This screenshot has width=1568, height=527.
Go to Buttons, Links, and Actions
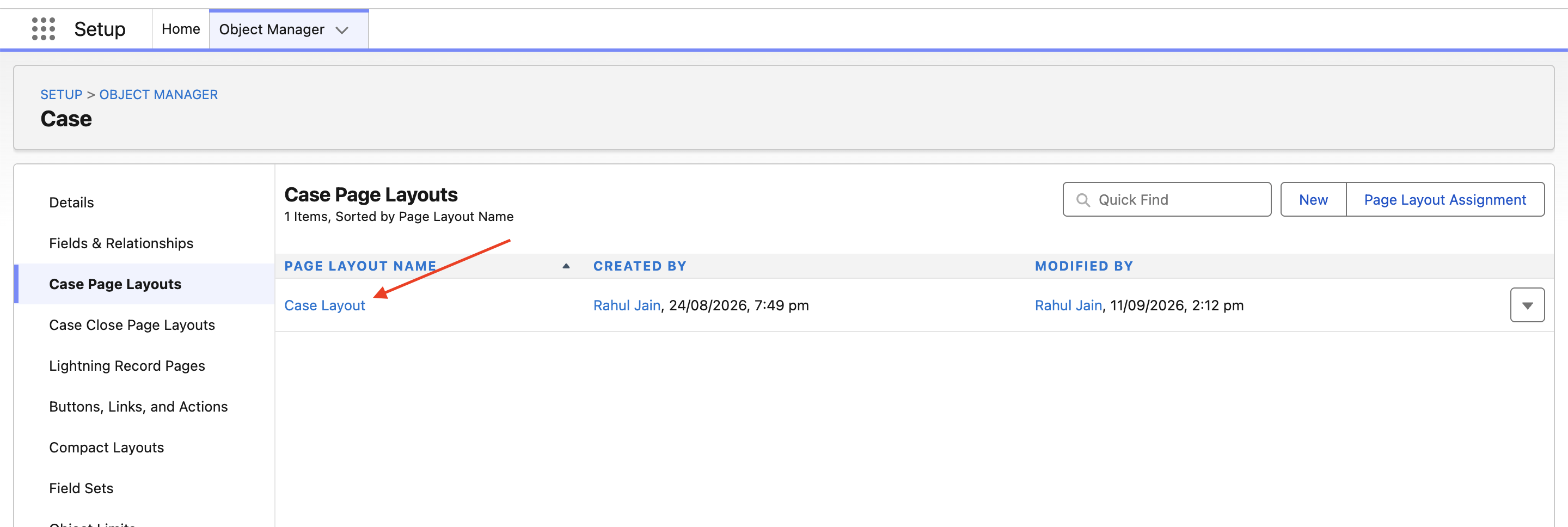click(138, 406)
